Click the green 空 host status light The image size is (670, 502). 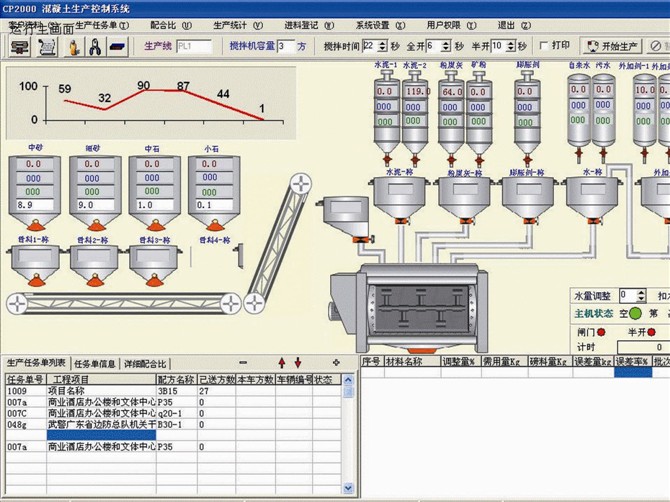click(x=635, y=314)
